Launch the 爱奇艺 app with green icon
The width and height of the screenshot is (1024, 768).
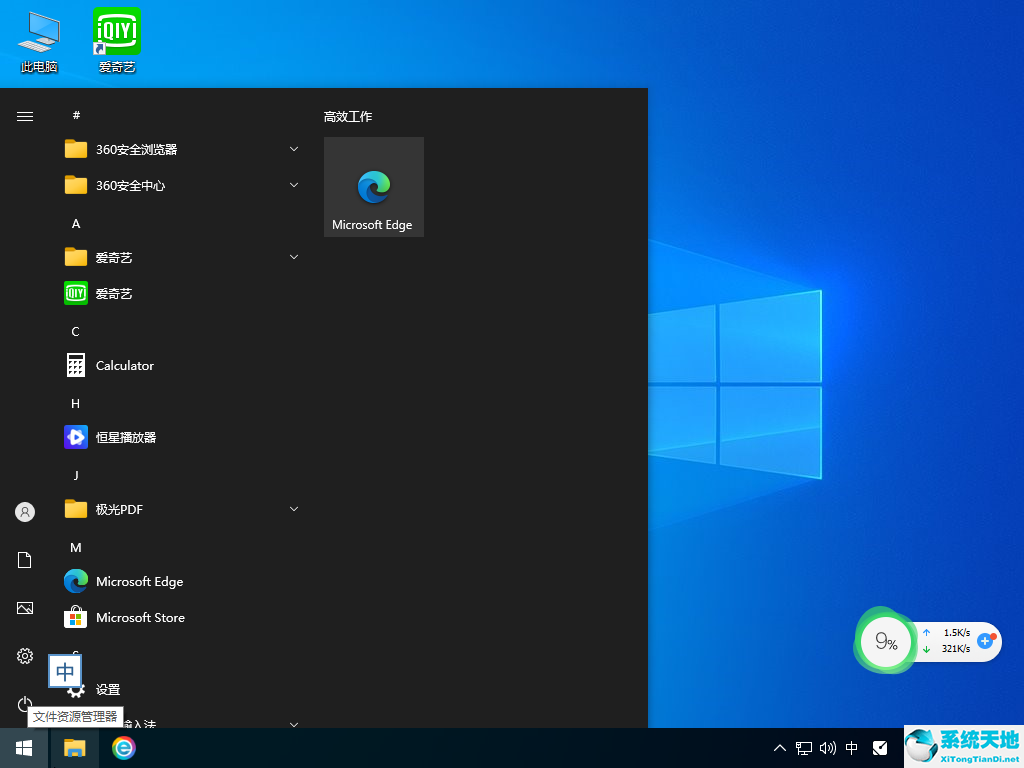click(182, 293)
